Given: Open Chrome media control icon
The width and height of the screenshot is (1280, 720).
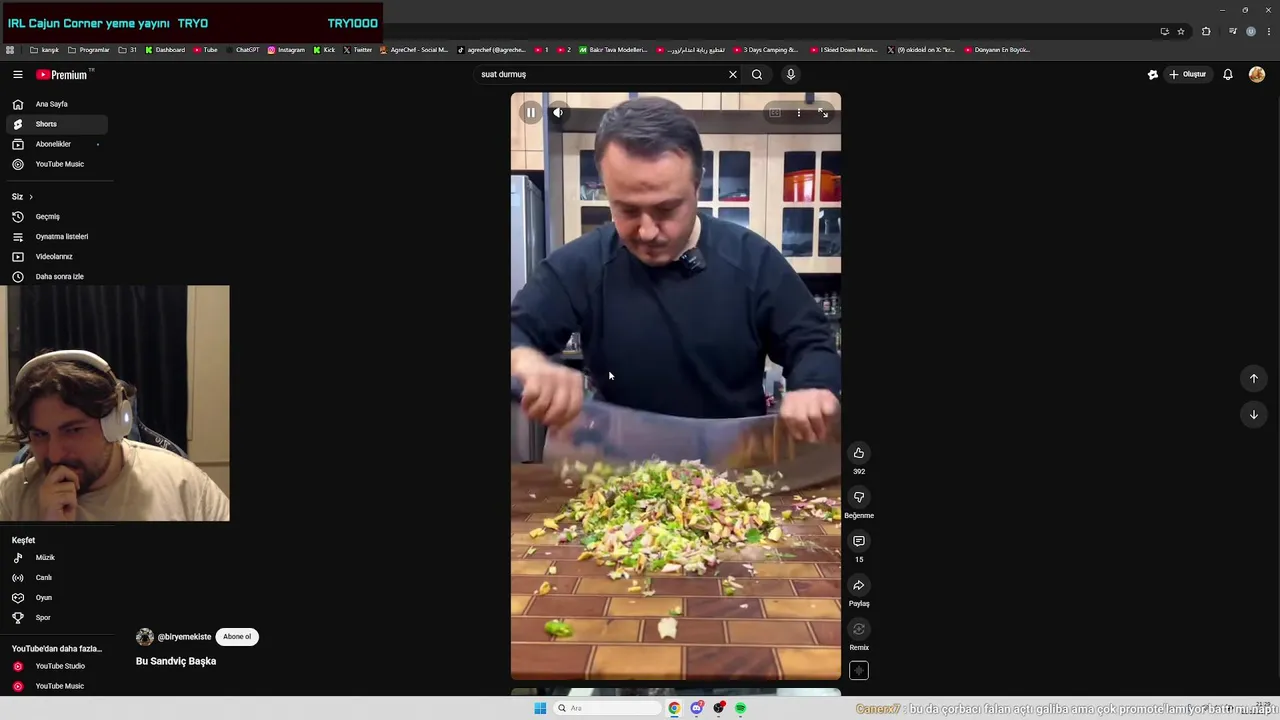Looking at the screenshot, I should point(1232,31).
